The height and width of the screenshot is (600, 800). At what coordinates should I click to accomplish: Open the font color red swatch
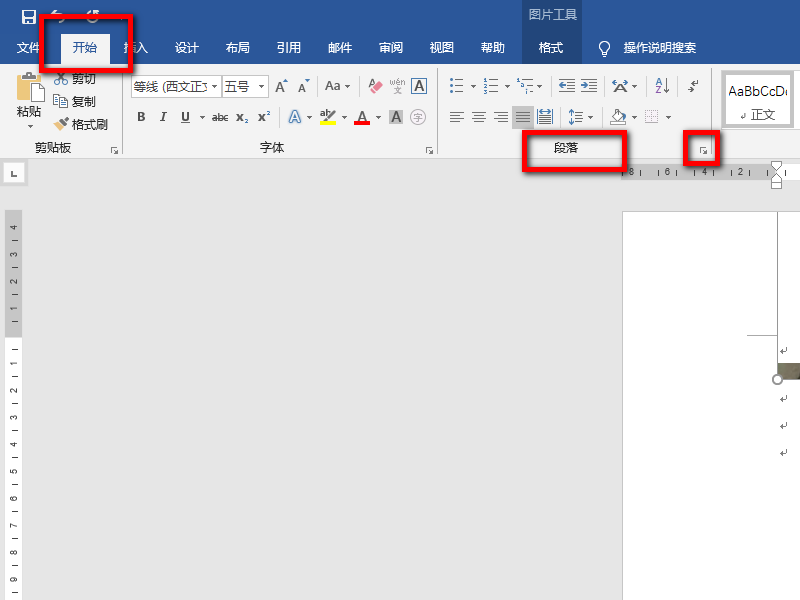tap(361, 117)
